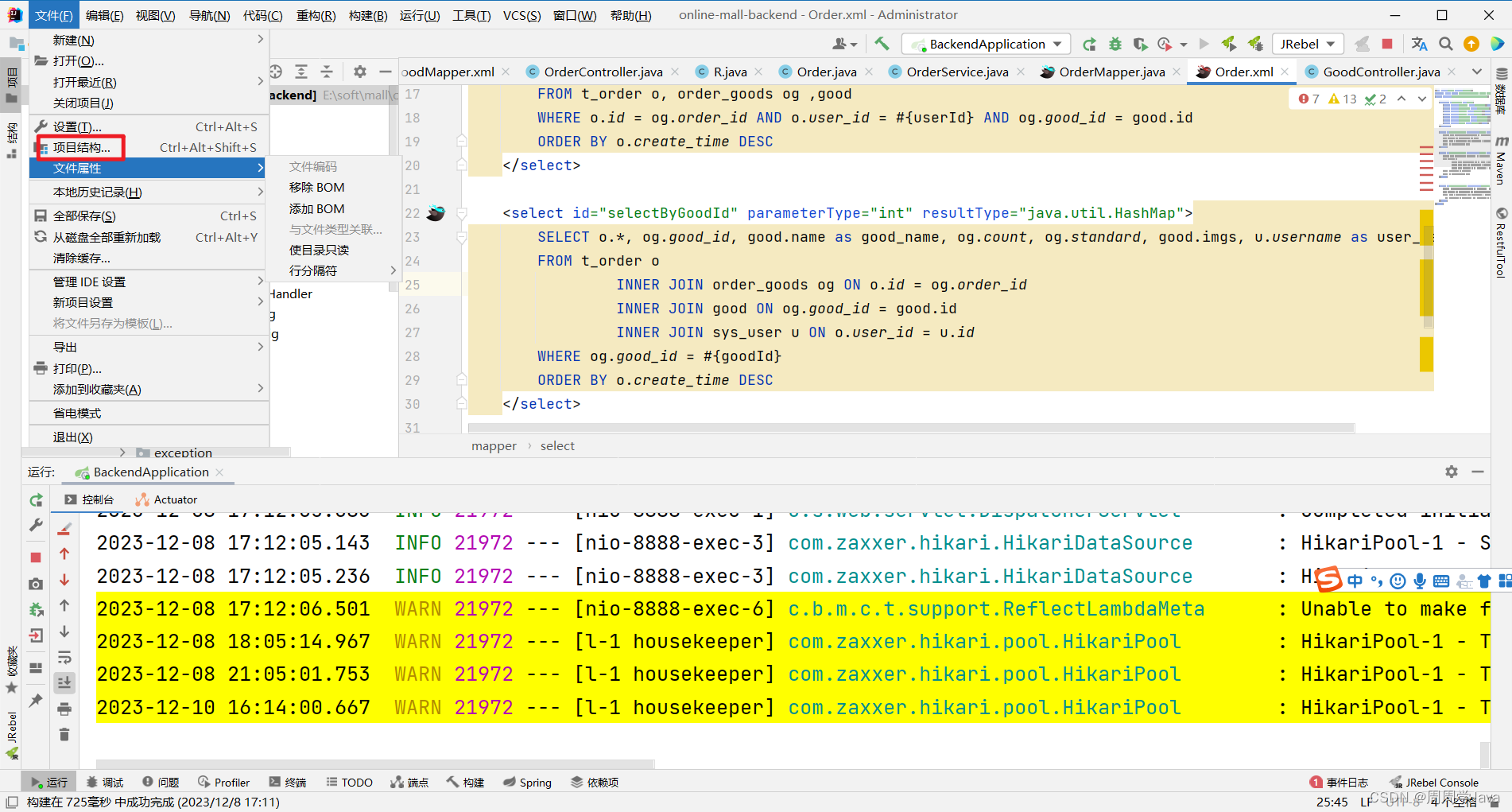Click the red error count indicator showing 7
The image size is (1512, 812).
(1309, 99)
